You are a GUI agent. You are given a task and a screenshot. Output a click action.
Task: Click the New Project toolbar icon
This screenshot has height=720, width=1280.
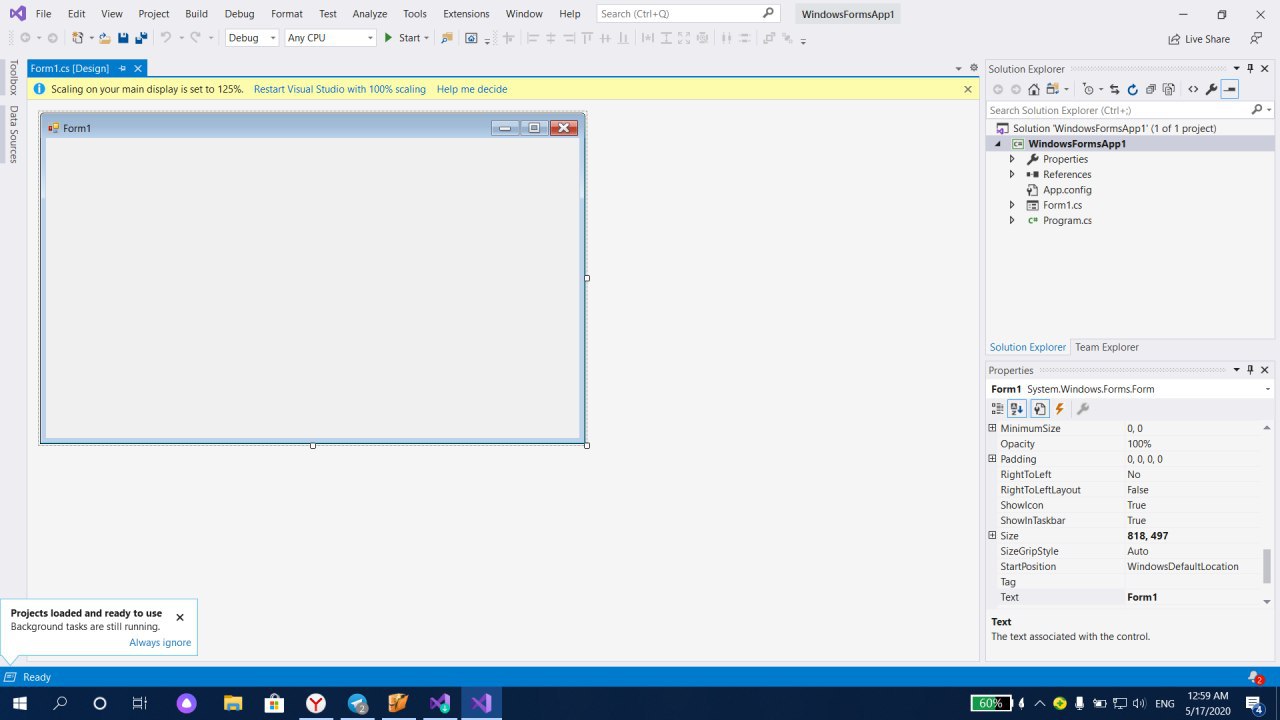pos(77,38)
